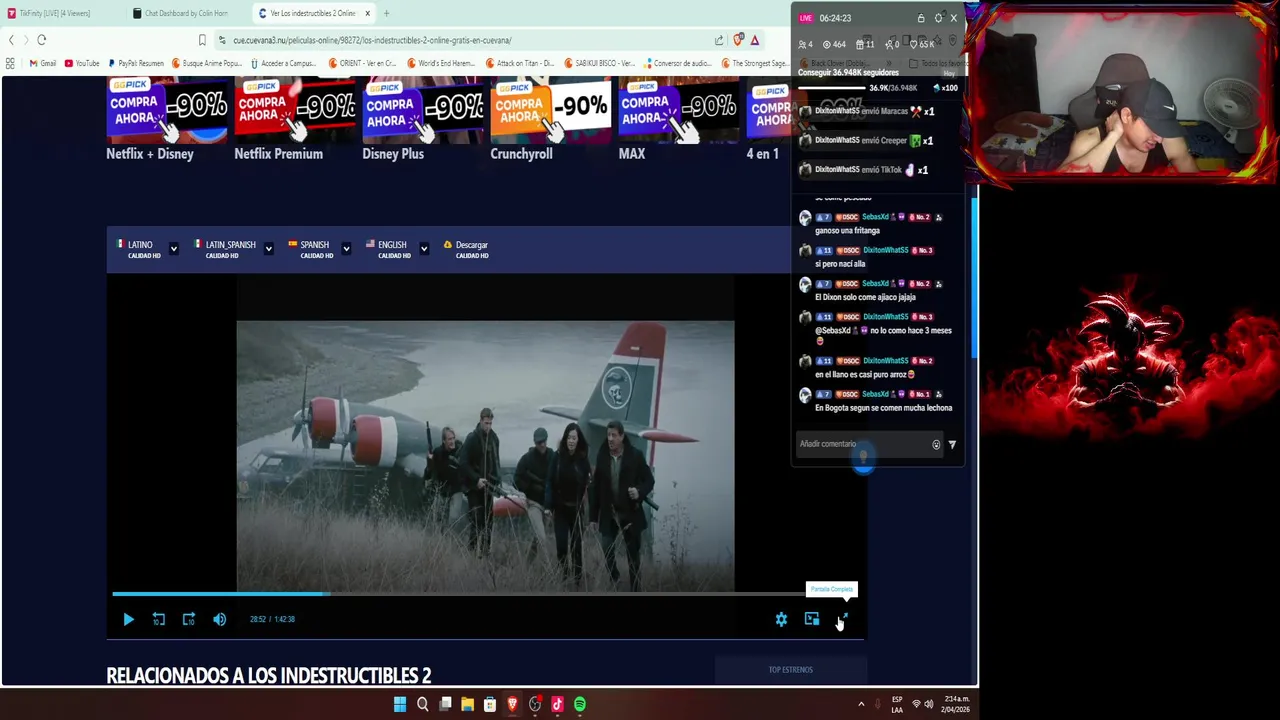Image resolution: width=1280 pixels, height=720 pixels.
Task: Expand the ENGLISH dropdown arrow
Action: click(424, 249)
